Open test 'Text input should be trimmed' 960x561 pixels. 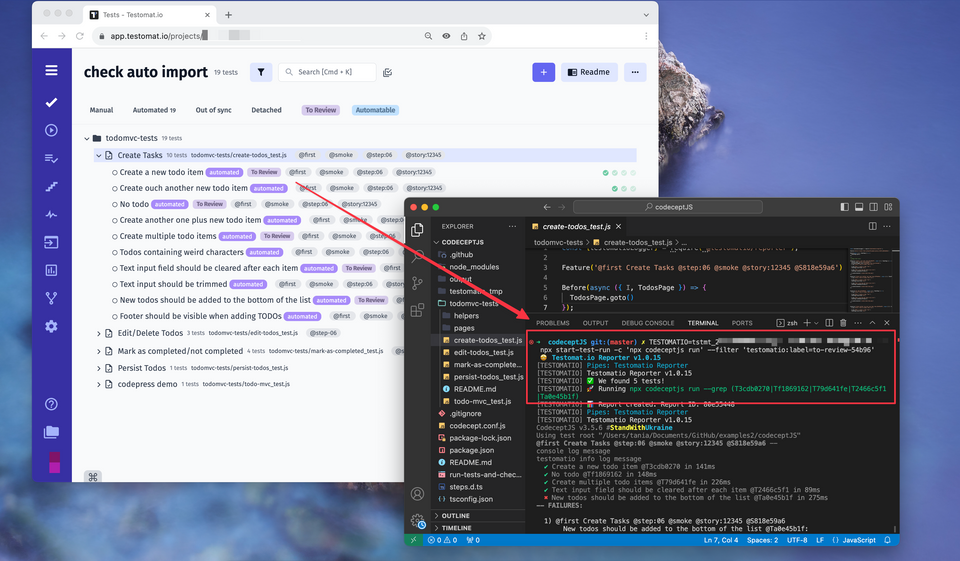[173, 284]
